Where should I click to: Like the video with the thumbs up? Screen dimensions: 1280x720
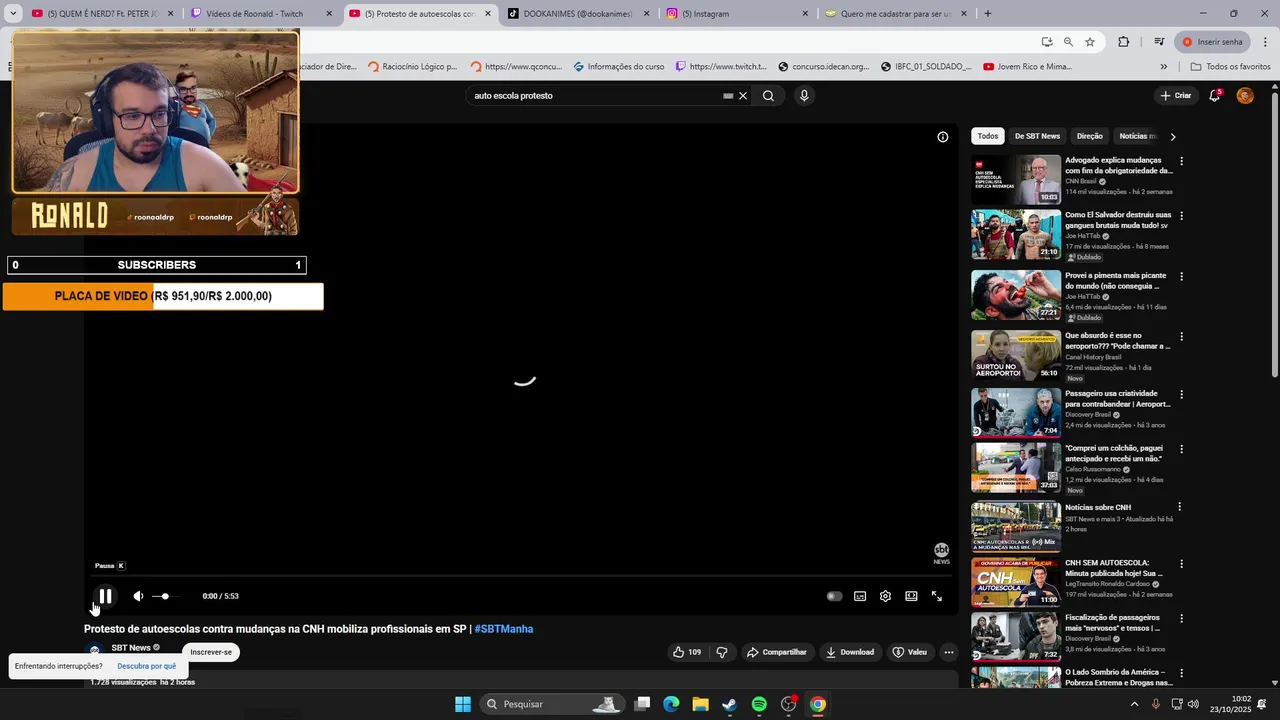click(687, 652)
